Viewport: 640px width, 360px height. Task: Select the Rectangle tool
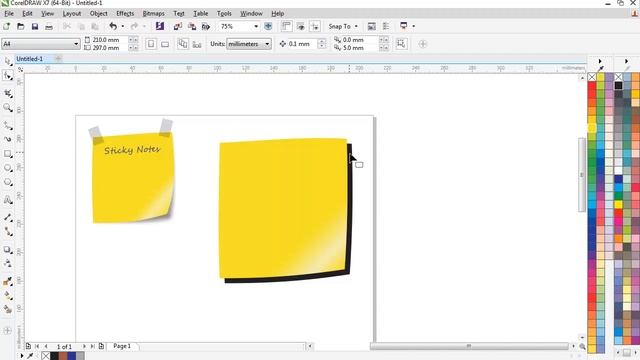tap(8, 154)
